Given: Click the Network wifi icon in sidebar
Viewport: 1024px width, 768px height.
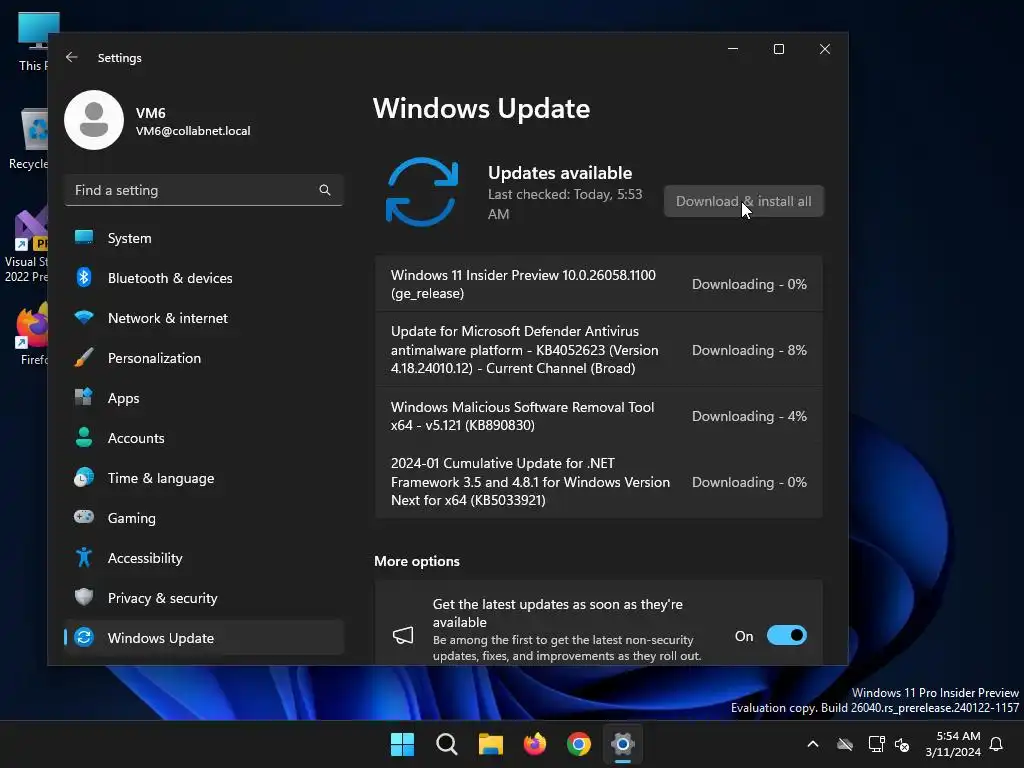Looking at the screenshot, I should (84, 318).
